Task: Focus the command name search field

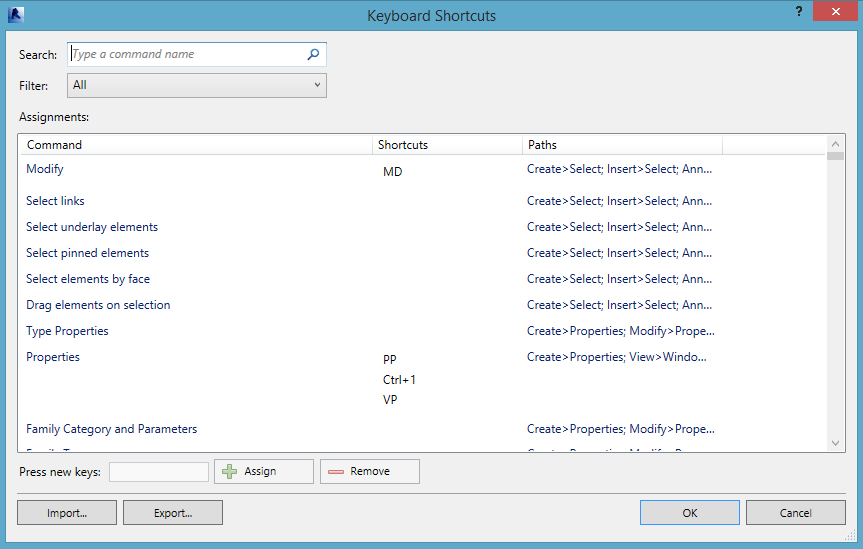Action: coord(196,54)
